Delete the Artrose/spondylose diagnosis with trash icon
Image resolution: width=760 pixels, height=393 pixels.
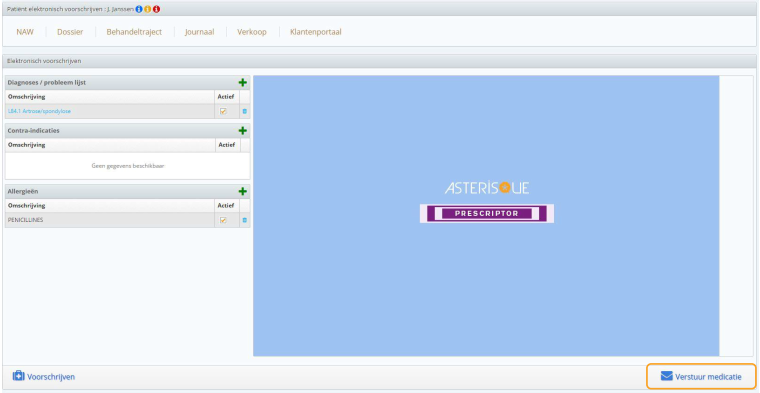pos(244,111)
